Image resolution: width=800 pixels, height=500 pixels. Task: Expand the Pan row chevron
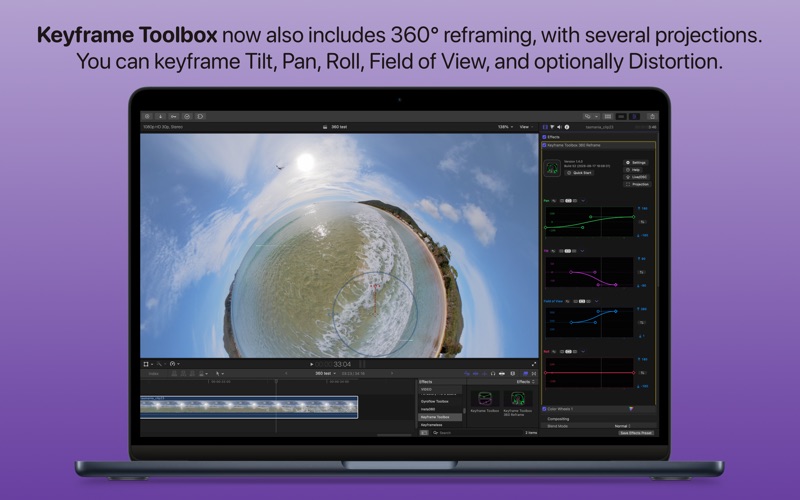583,201
